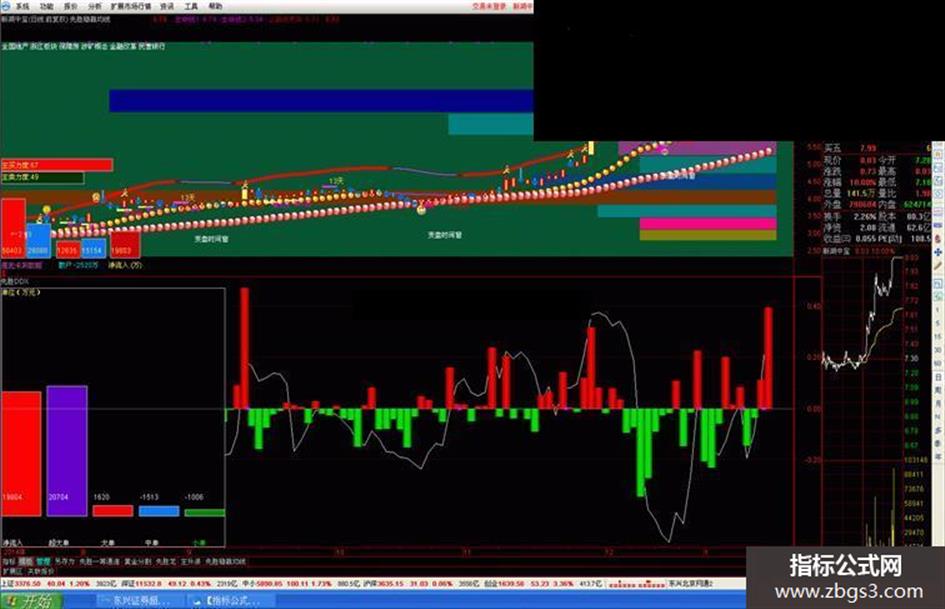Select the N-day period button
Screen dimensions: 945x609
[938, 417]
